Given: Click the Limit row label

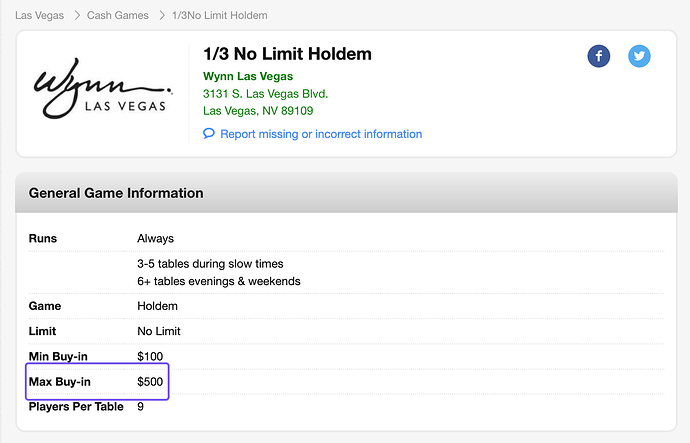Looking at the screenshot, I should click(43, 331).
